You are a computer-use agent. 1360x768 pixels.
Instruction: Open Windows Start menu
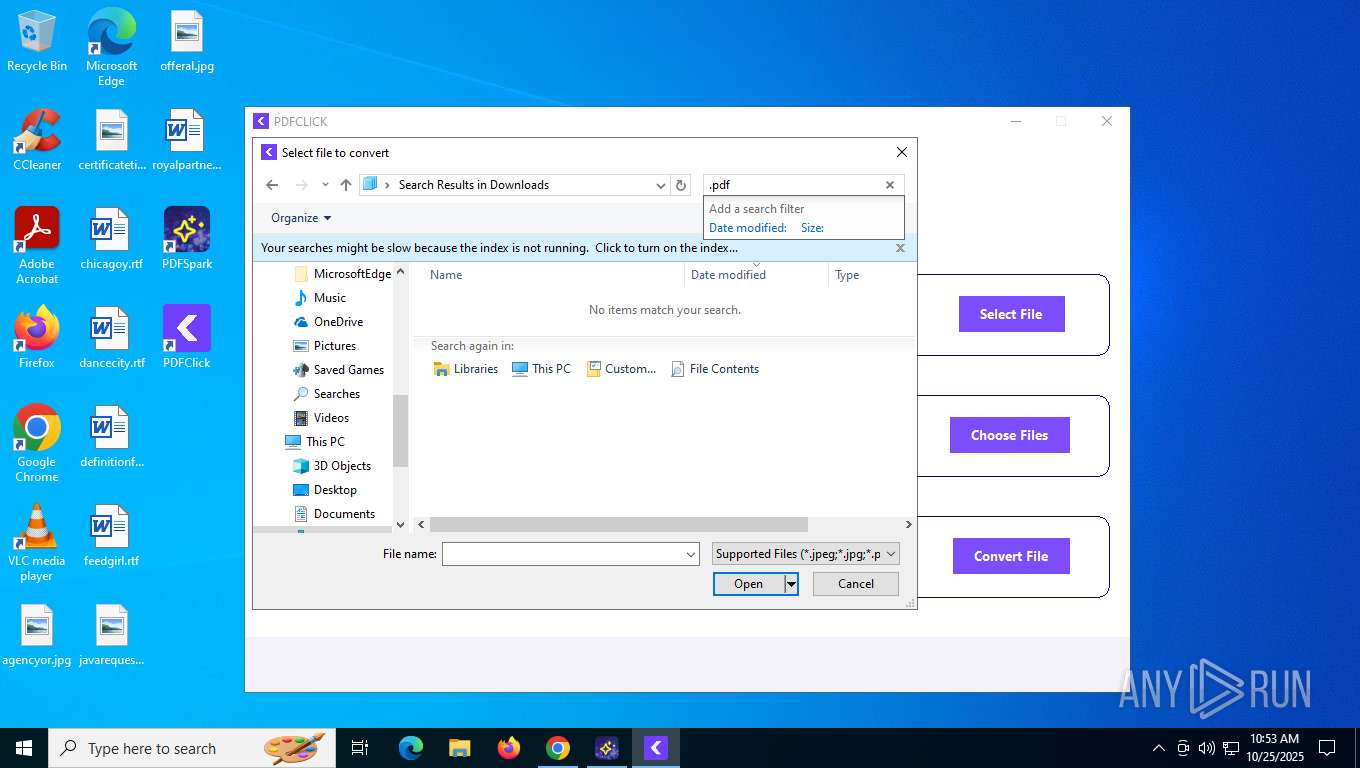pyautogui.click(x=24, y=748)
